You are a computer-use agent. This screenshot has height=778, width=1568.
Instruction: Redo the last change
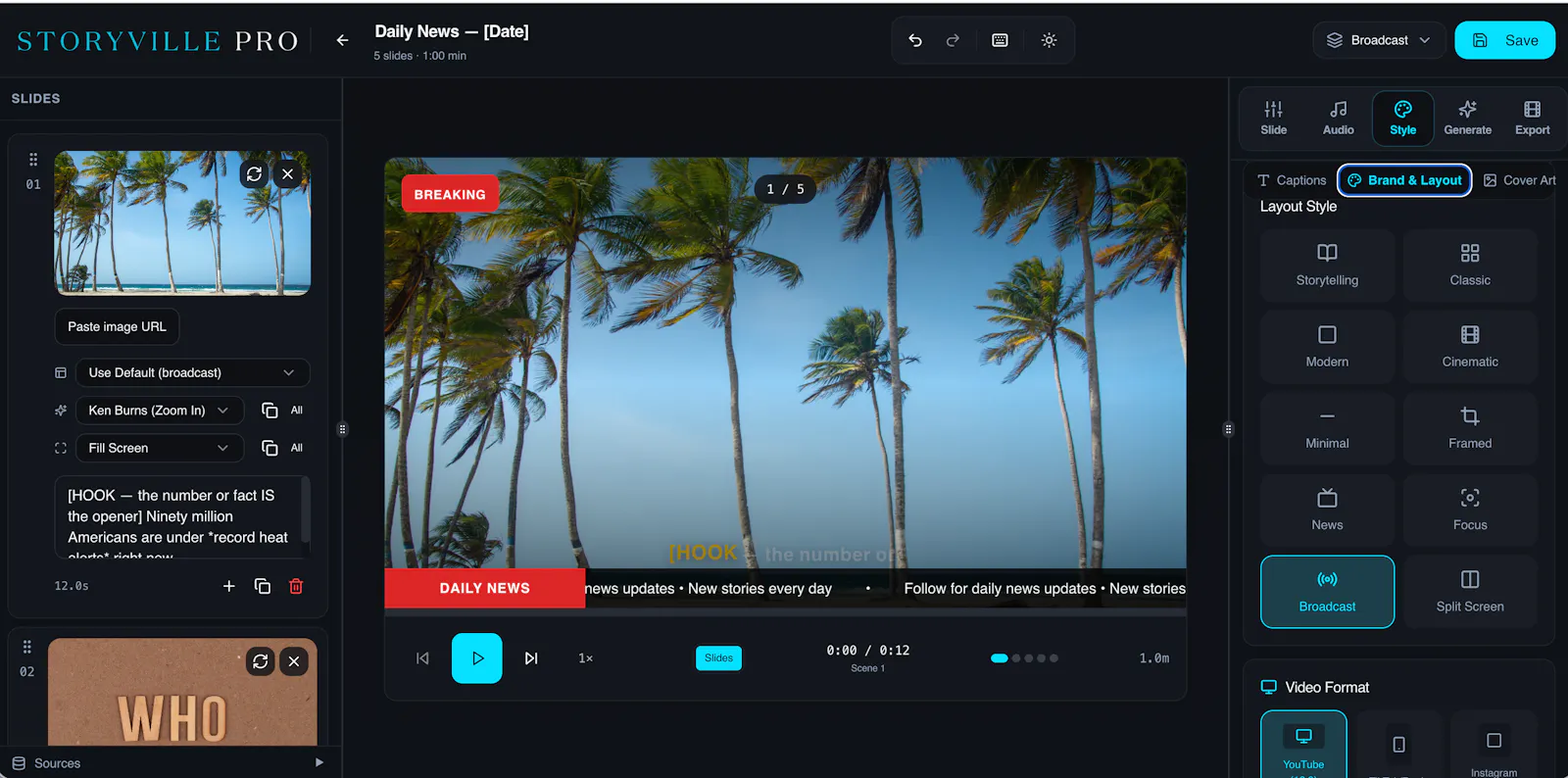point(953,40)
